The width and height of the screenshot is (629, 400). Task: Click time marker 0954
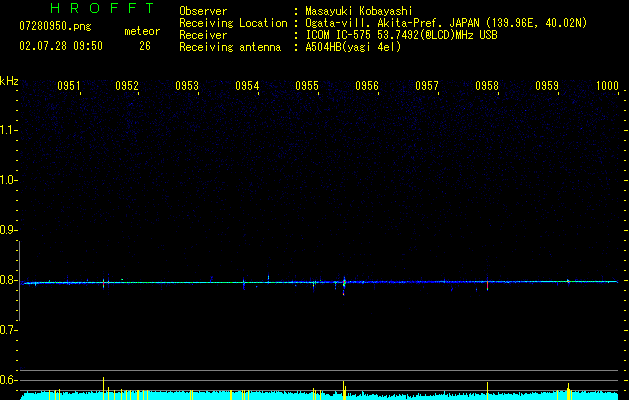pyautogui.click(x=247, y=86)
